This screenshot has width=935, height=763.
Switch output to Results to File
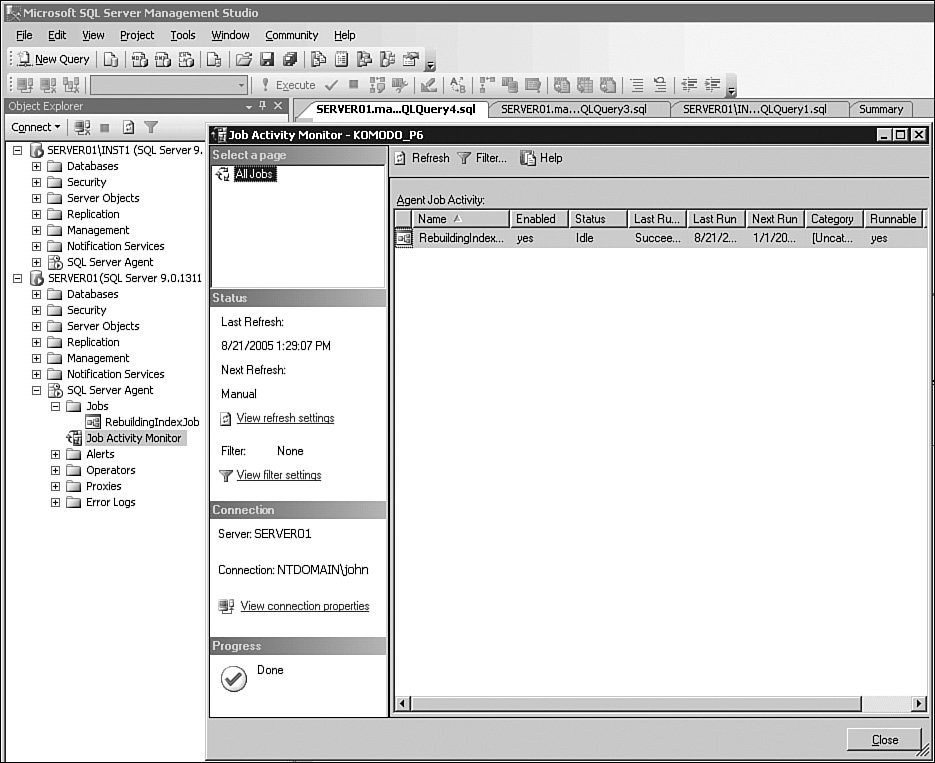607,85
